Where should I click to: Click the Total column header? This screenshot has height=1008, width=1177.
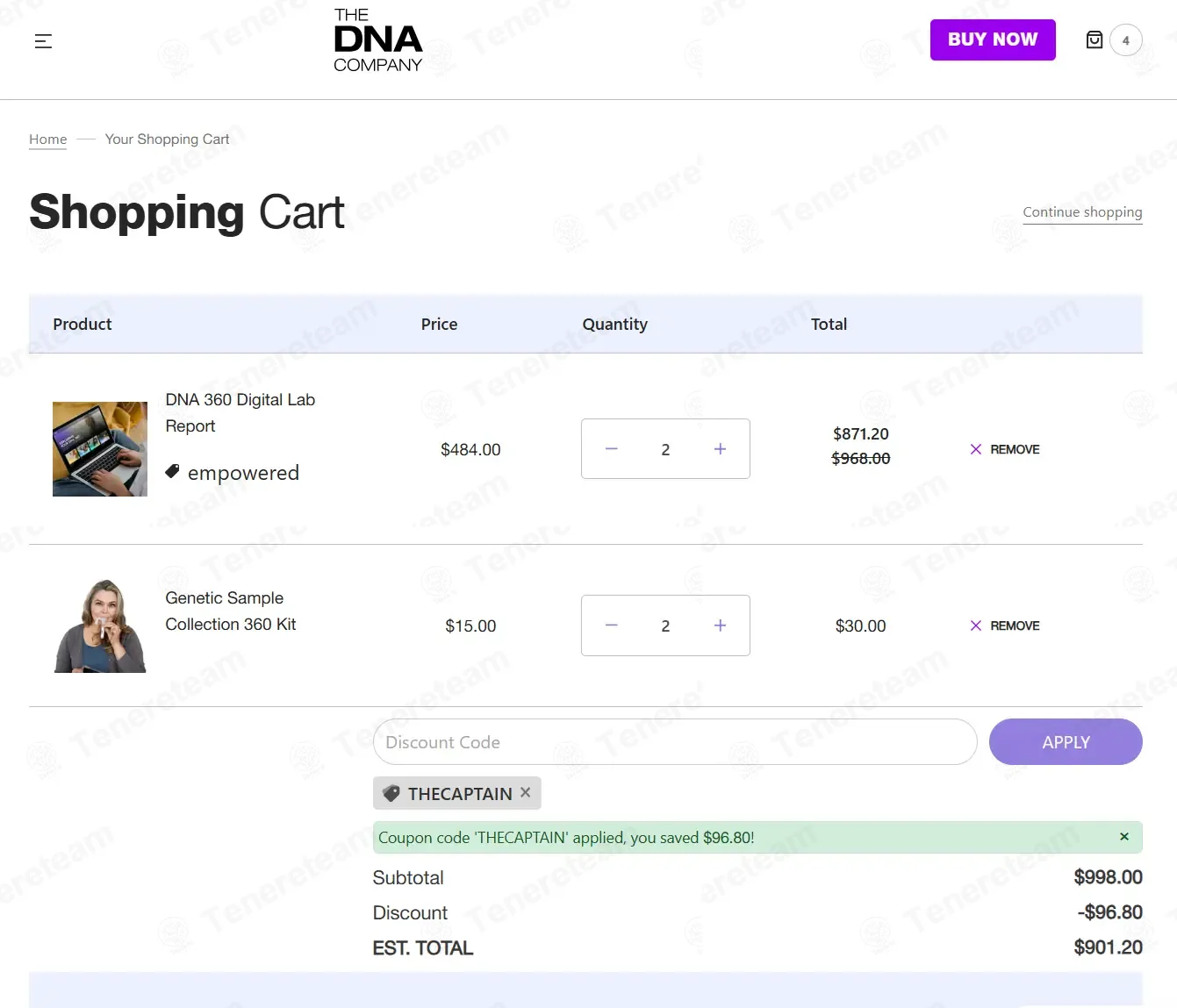(829, 324)
